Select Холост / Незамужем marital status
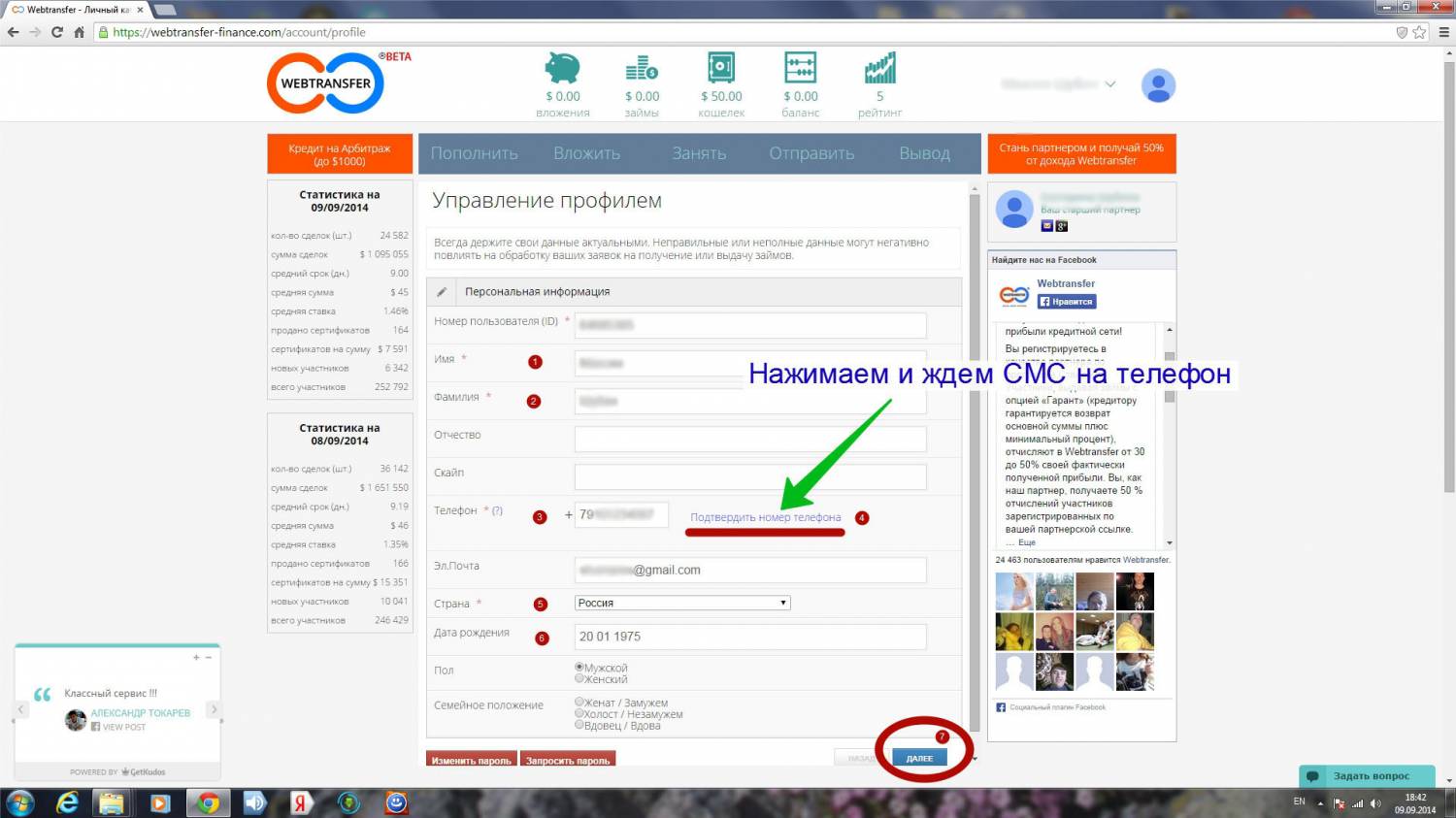 [x=579, y=713]
